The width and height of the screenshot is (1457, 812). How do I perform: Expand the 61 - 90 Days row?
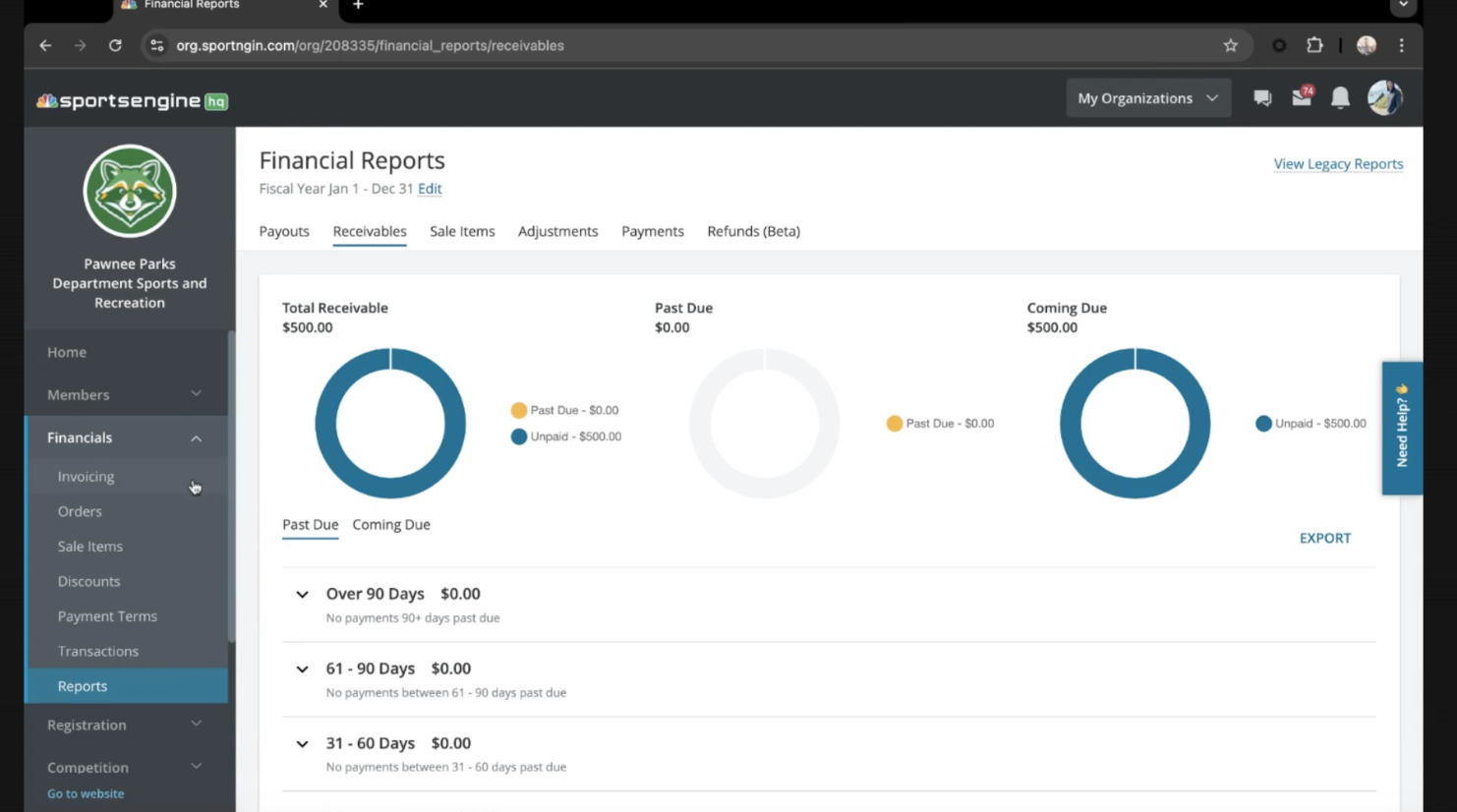(x=303, y=669)
